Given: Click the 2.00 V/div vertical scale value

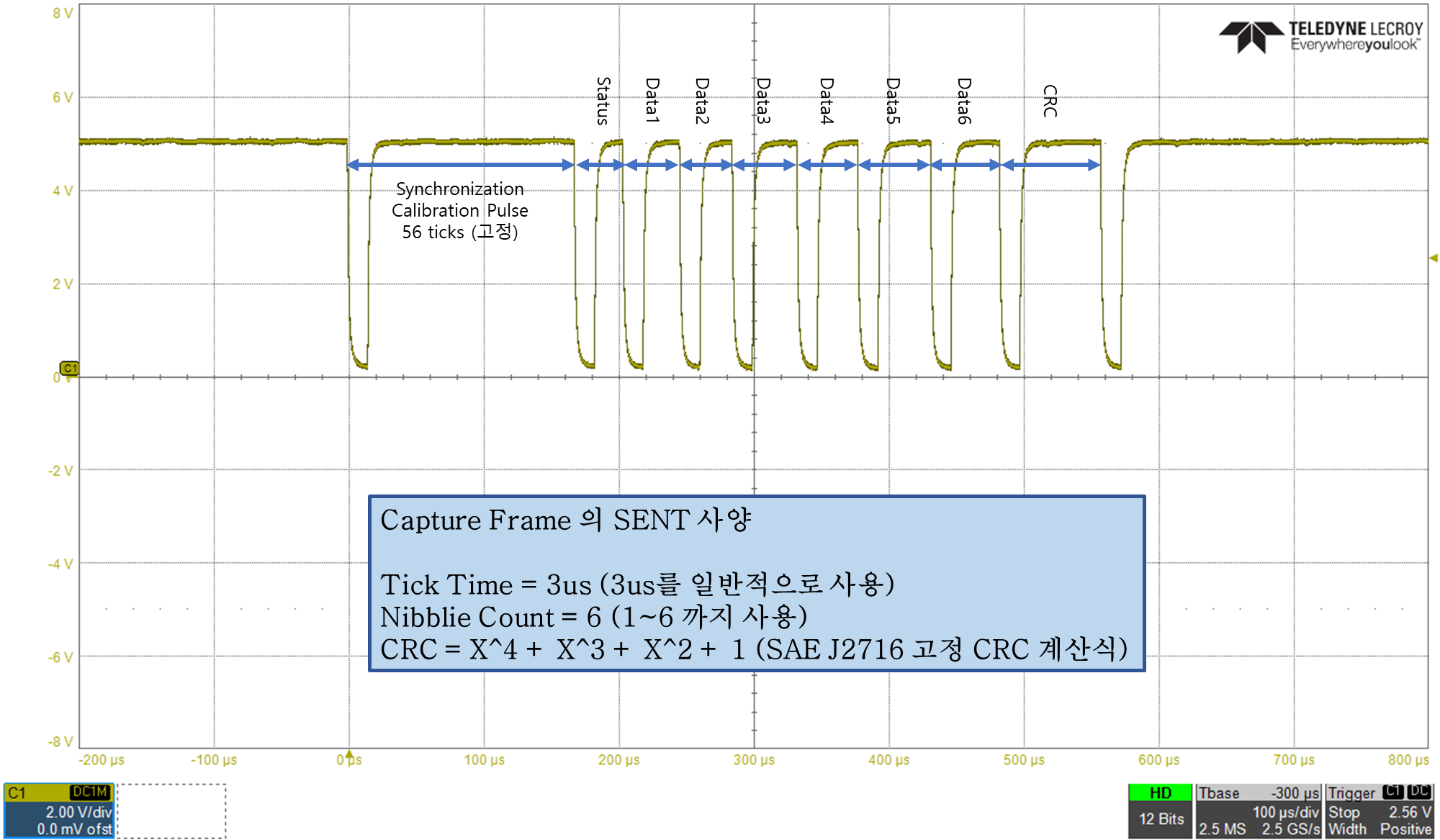Looking at the screenshot, I should [78, 812].
